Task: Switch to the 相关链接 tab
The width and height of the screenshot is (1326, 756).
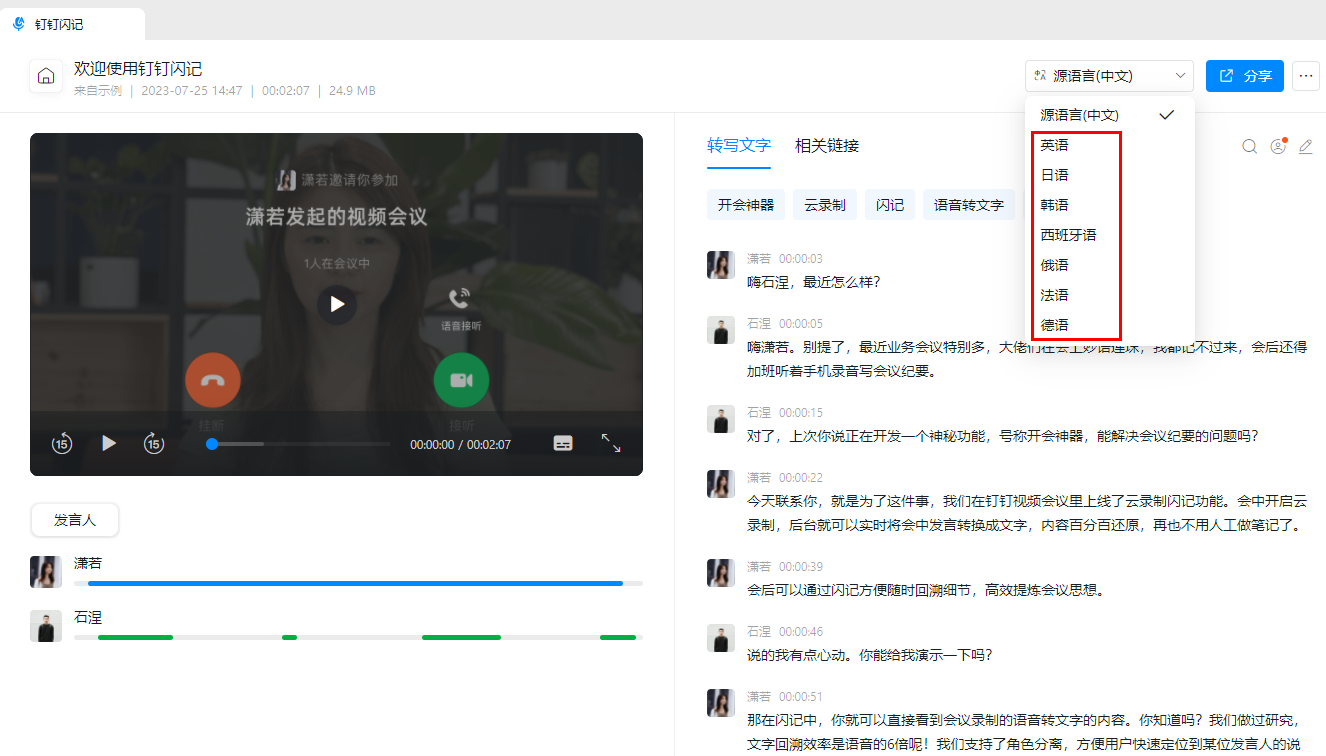Action: [827, 146]
